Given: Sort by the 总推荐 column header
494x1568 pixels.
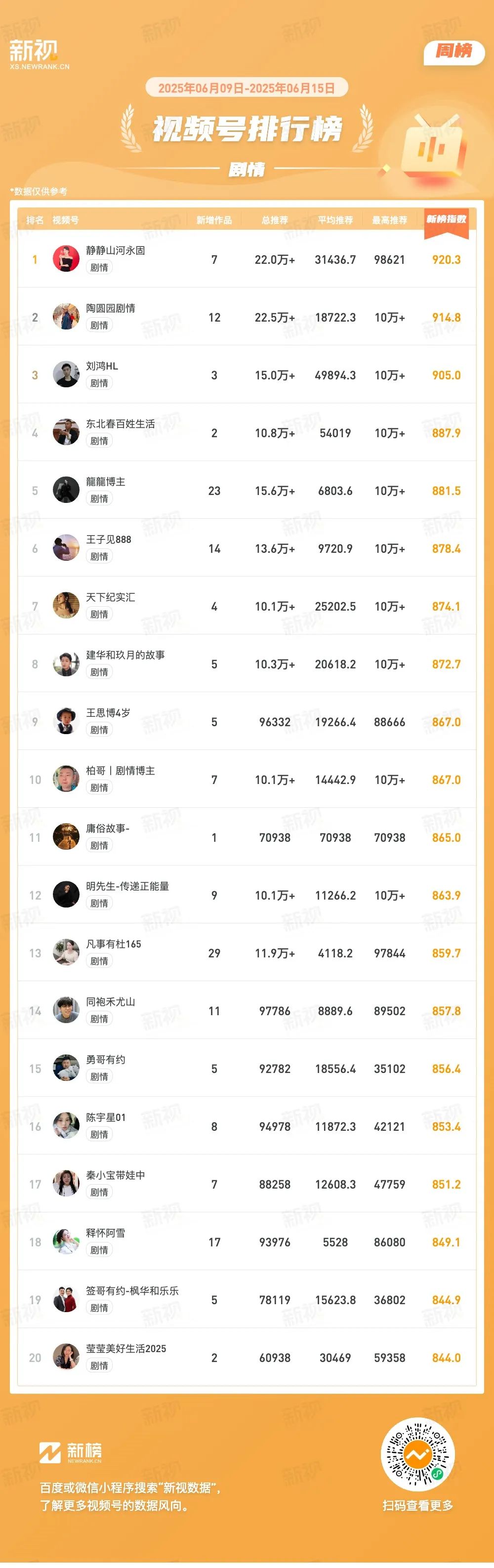Looking at the screenshot, I should (274, 220).
